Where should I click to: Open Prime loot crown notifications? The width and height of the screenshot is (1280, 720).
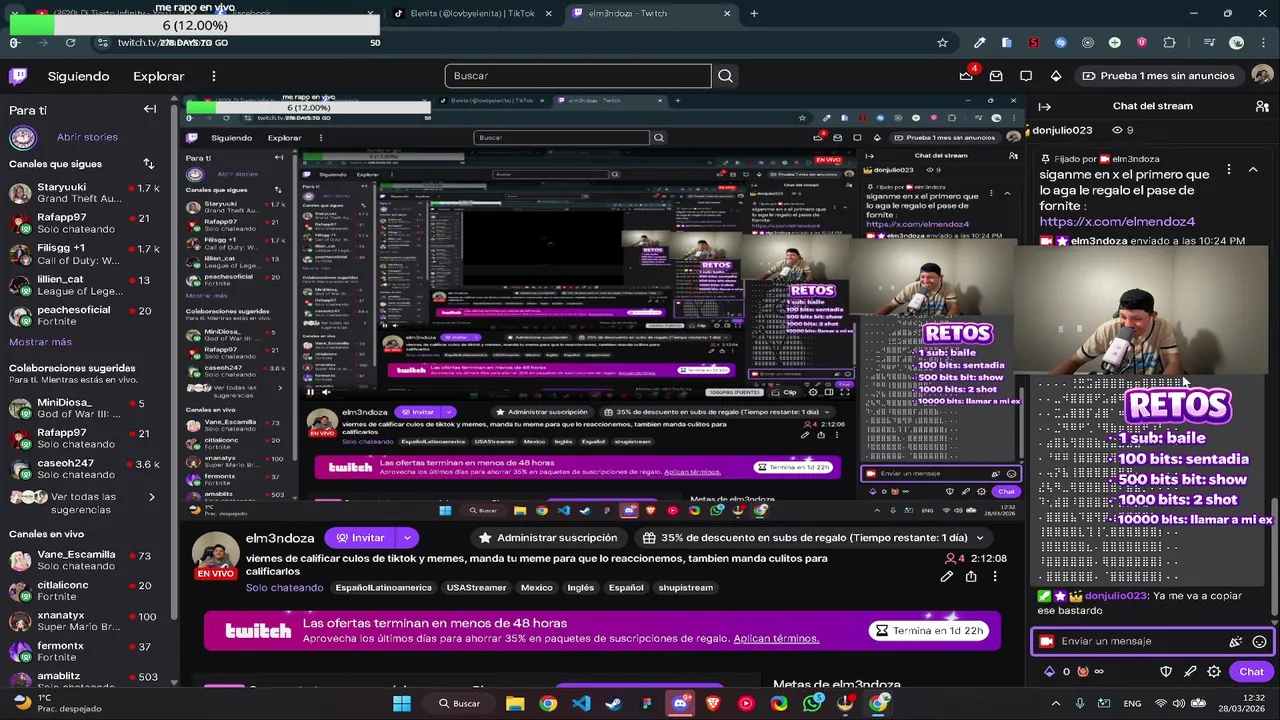966,76
